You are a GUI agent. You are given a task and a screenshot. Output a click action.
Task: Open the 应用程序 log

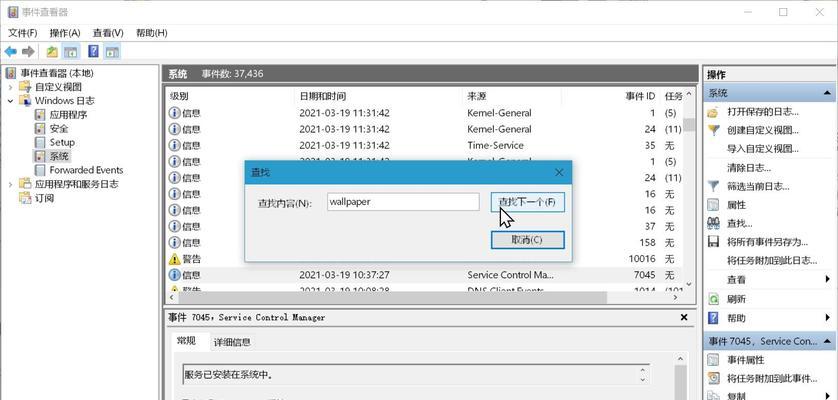point(68,114)
